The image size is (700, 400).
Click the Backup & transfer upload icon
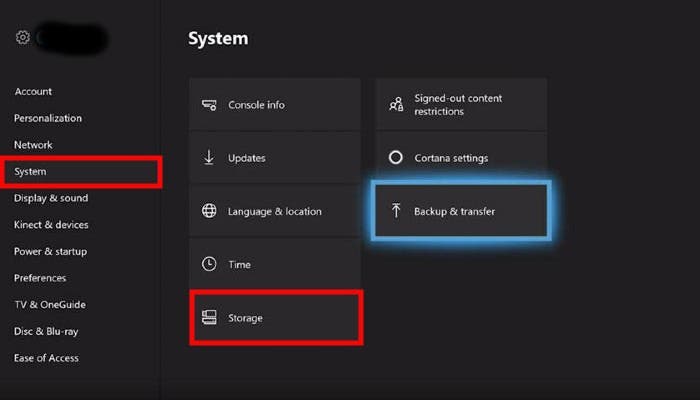(396, 211)
